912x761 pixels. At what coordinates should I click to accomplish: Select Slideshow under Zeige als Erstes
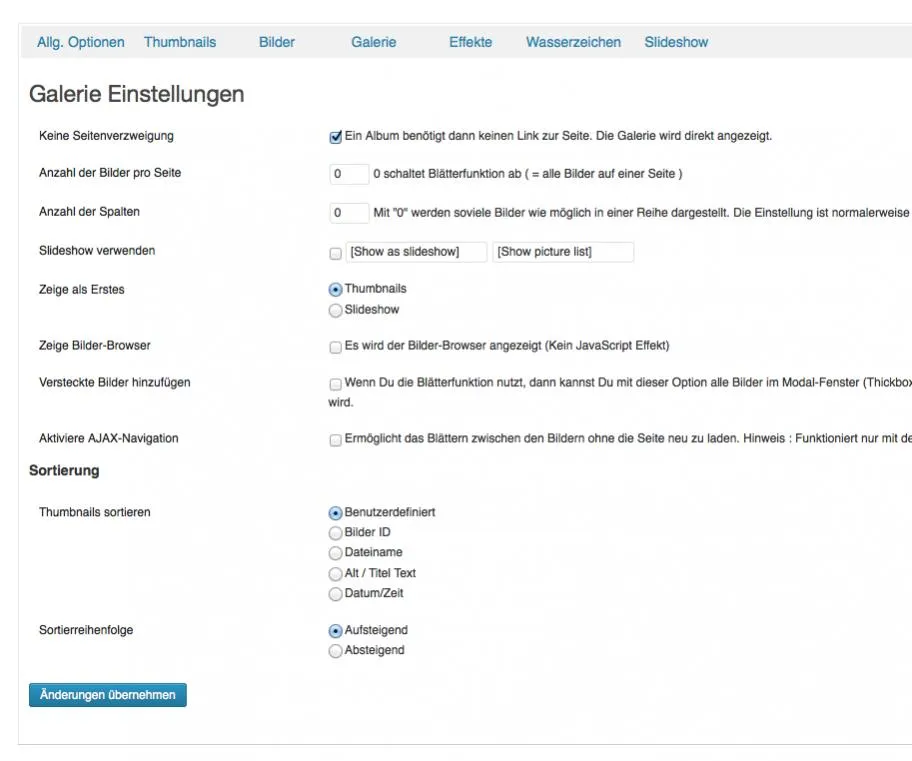tap(336, 311)
